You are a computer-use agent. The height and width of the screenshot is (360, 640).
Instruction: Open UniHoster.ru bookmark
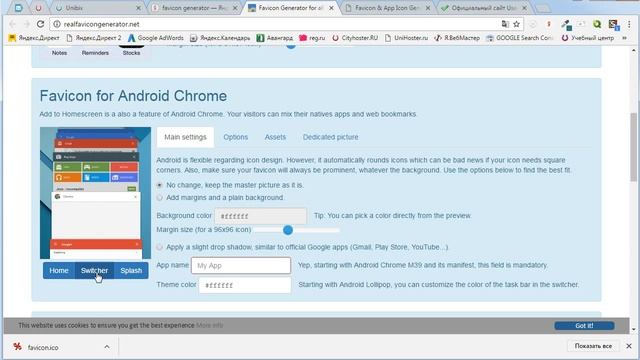click(406, 38)
